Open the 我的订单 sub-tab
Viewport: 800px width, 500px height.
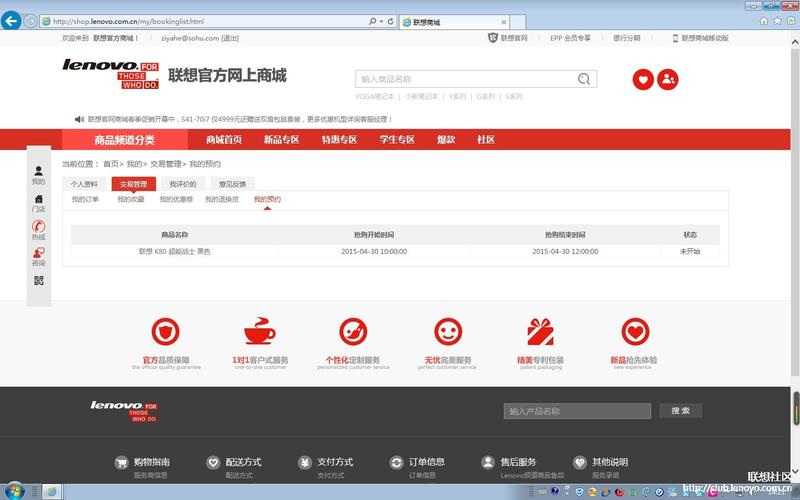pyautogui.click(x=85, y=199)
